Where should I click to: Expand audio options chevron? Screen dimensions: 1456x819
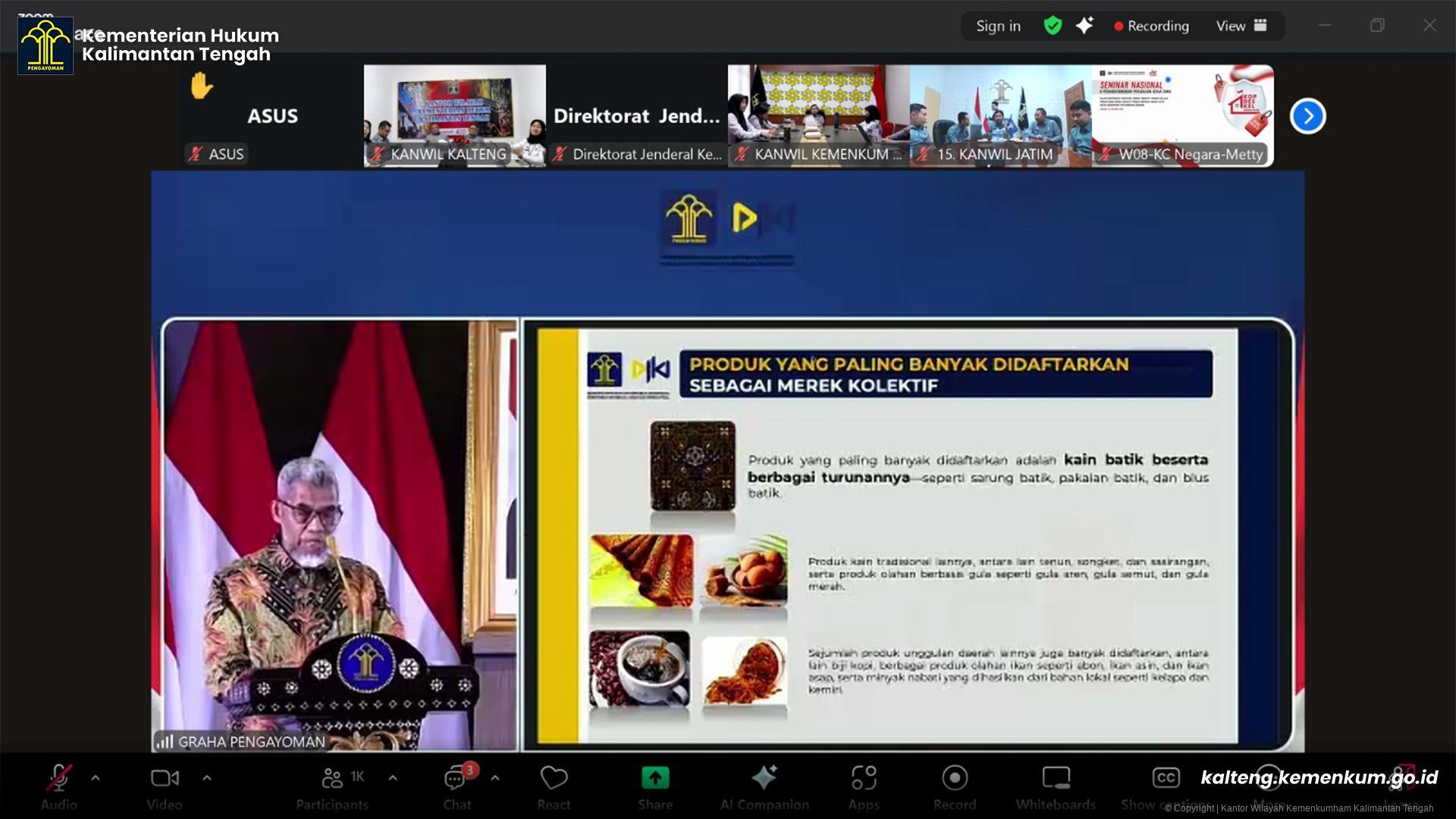pyautogui.click(x=96, y=778)
